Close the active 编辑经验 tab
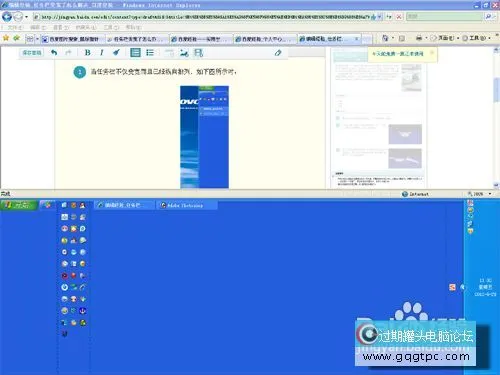 [x=357, y=39]
